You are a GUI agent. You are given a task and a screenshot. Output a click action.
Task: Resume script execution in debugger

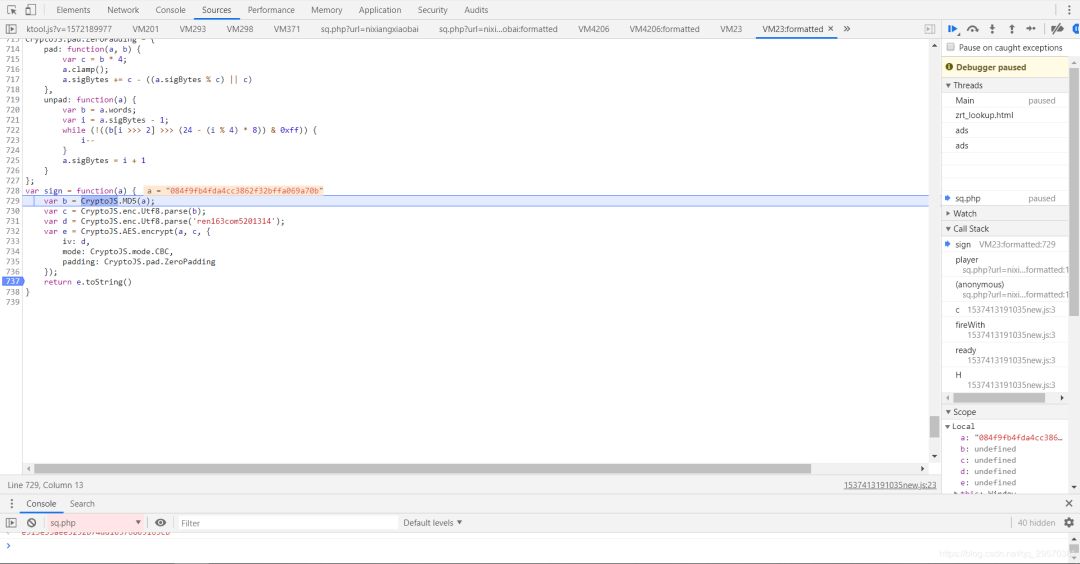953,29
